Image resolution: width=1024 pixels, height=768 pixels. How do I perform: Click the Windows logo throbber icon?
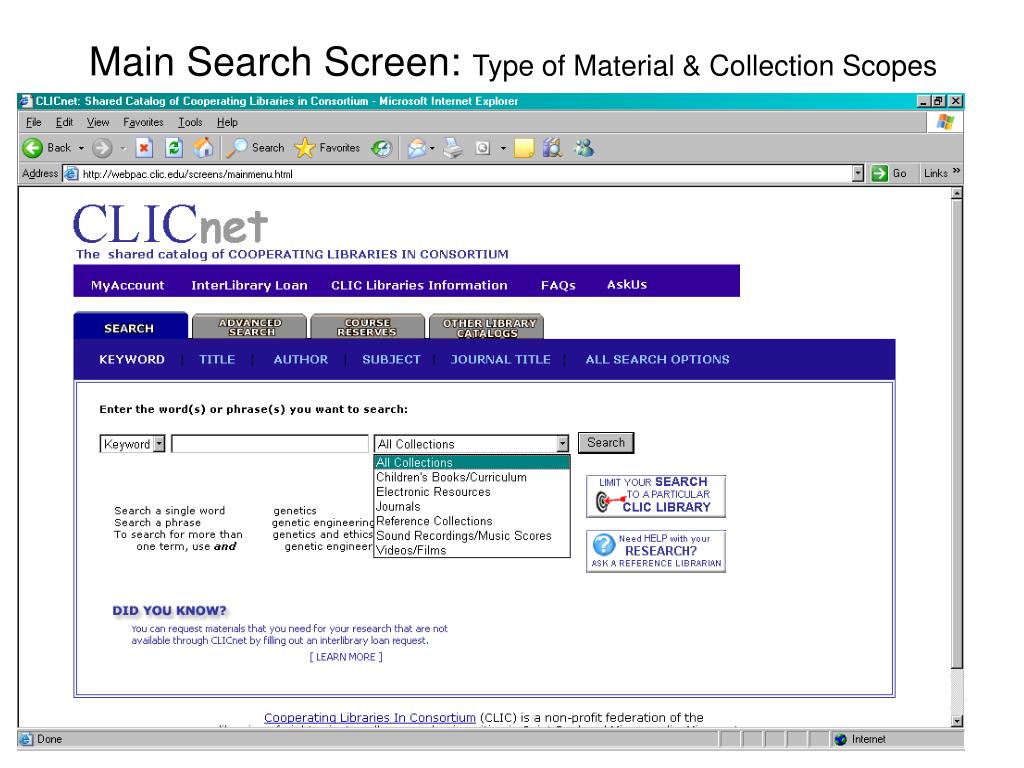click(945, 122)
